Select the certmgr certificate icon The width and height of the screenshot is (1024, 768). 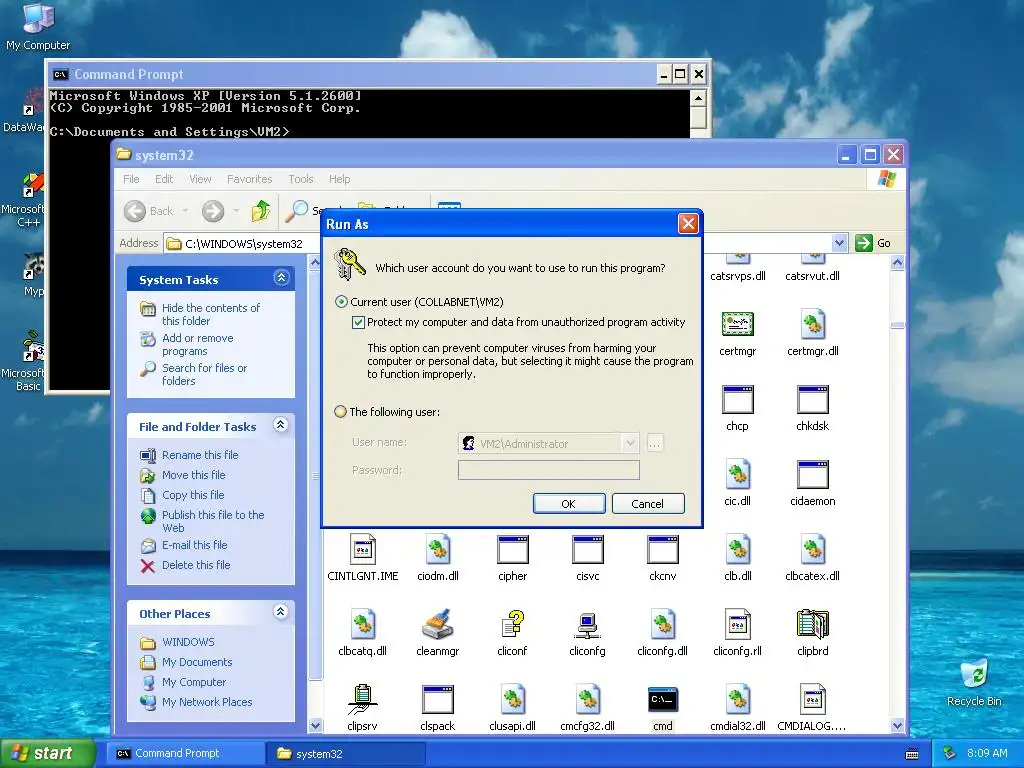[737, 325]
